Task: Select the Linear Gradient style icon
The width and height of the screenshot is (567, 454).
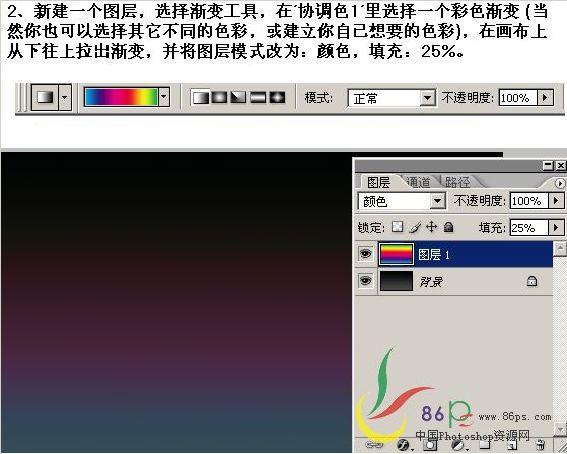Action: (201, 98)
